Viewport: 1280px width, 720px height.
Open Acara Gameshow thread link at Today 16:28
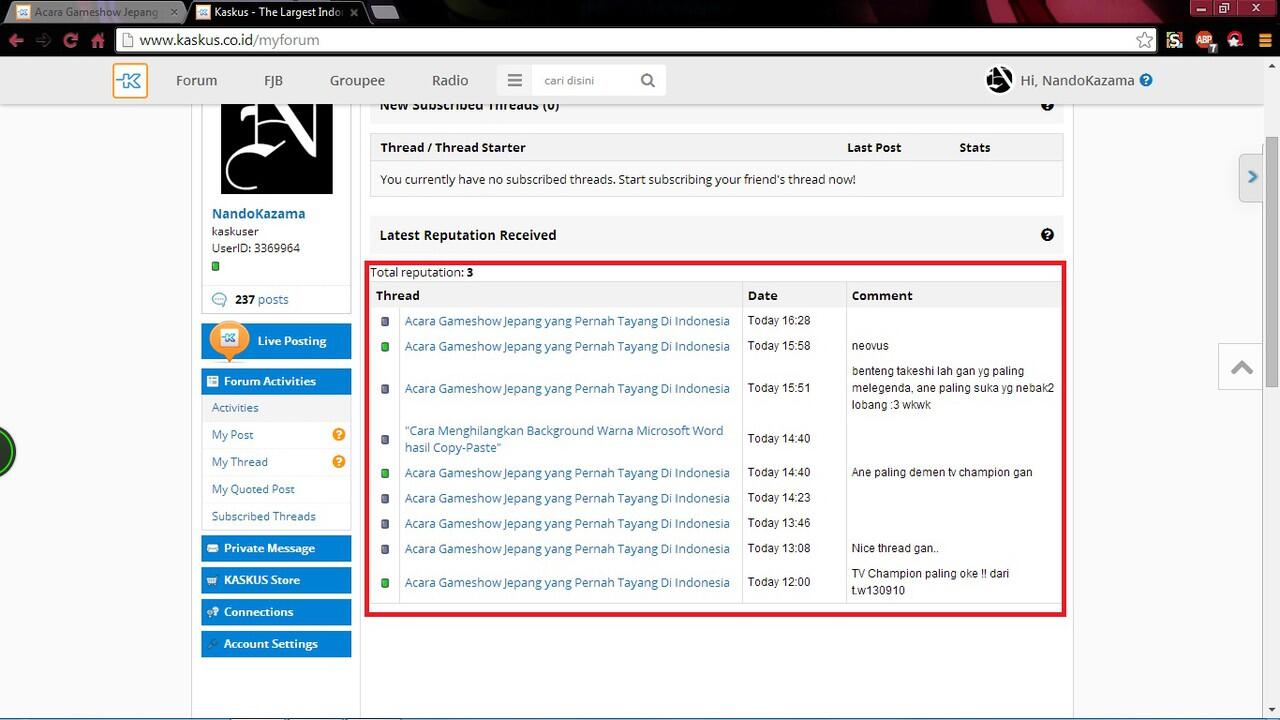(x=567, y=321)
